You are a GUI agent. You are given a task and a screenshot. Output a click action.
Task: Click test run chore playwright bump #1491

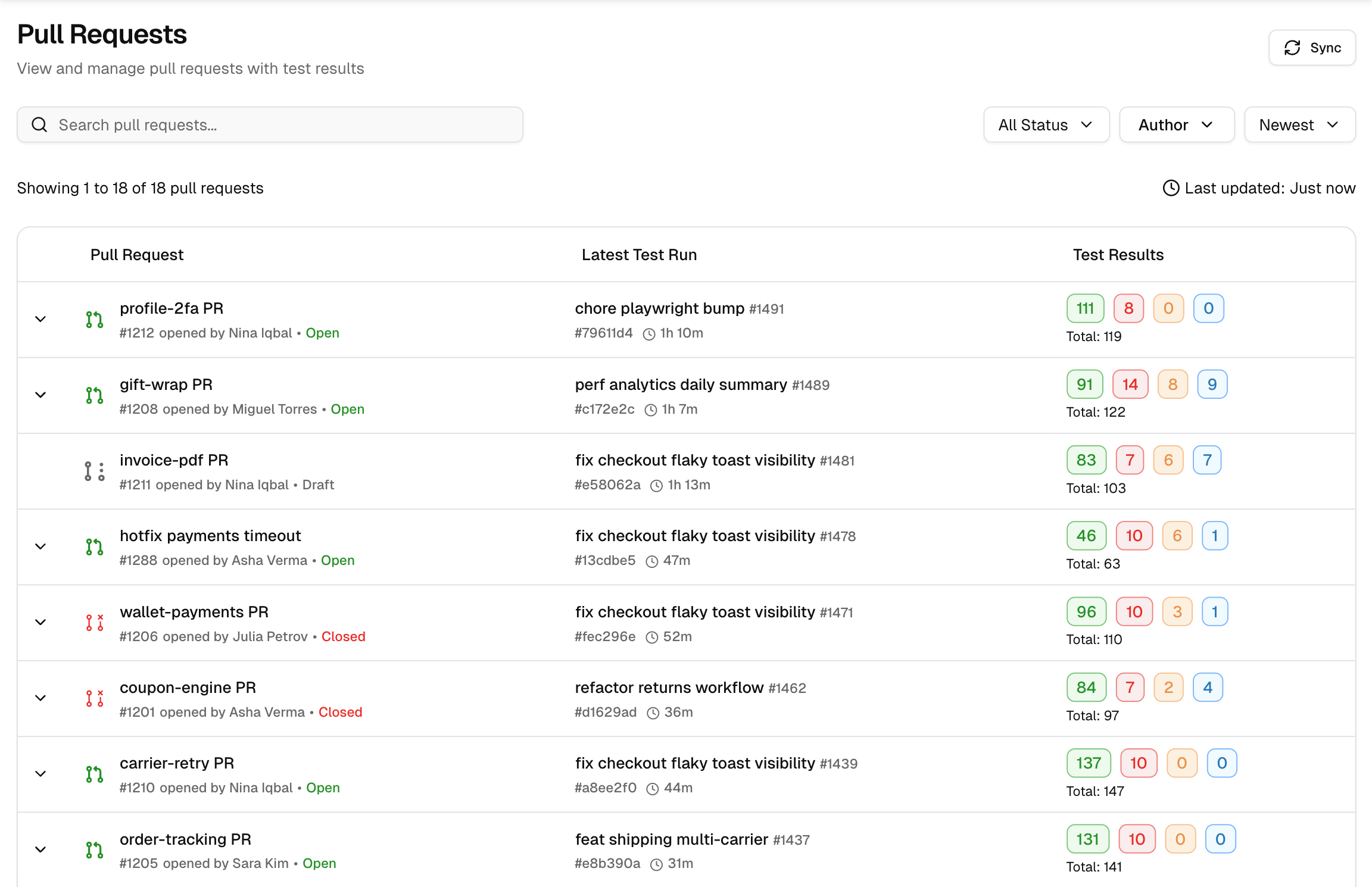[x=679, y=308]
